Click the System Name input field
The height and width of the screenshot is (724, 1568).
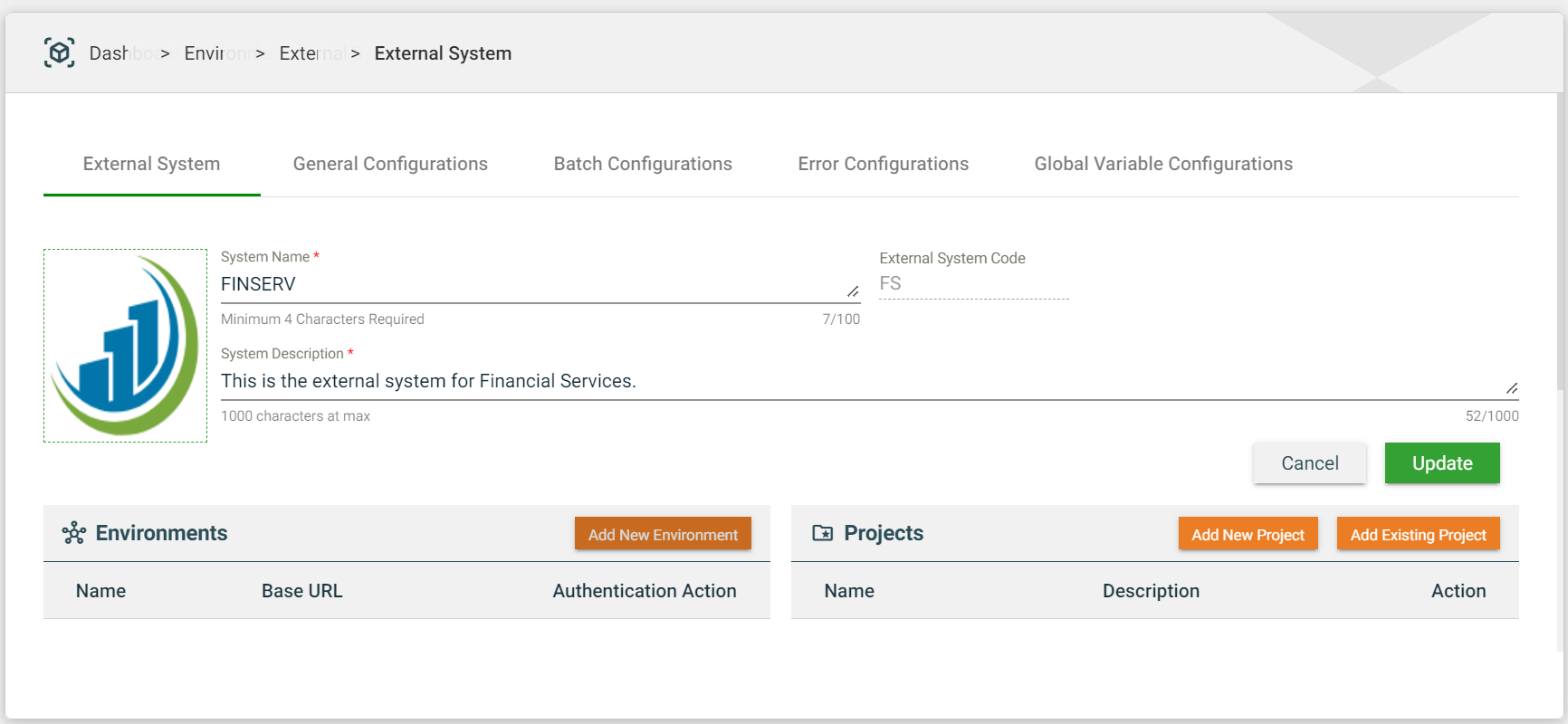(x=530, y=285)
